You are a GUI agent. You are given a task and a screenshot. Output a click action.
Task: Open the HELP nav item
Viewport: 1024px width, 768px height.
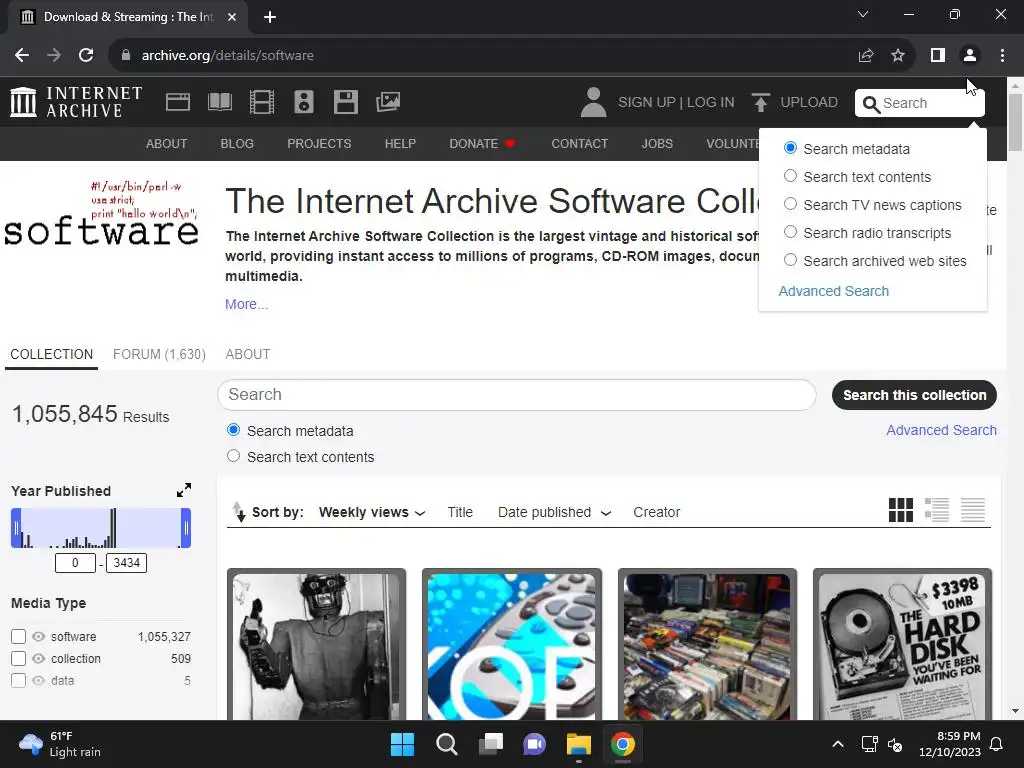pos(400,144)
